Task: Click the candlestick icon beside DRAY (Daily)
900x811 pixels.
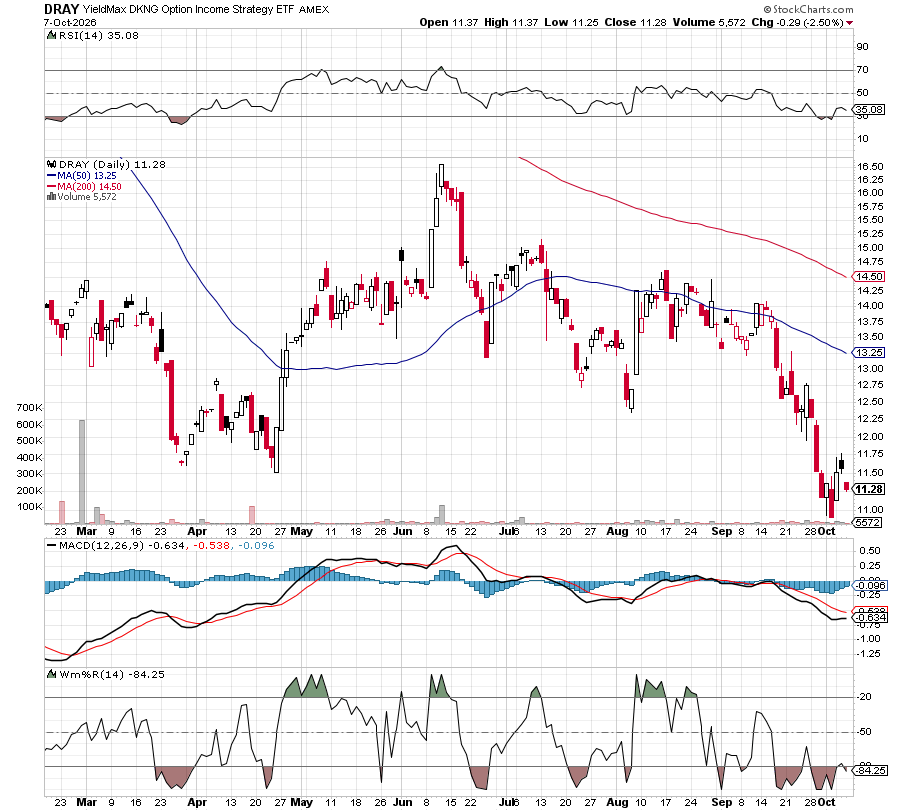Action: pyautogui.click(x=52, y=165)
